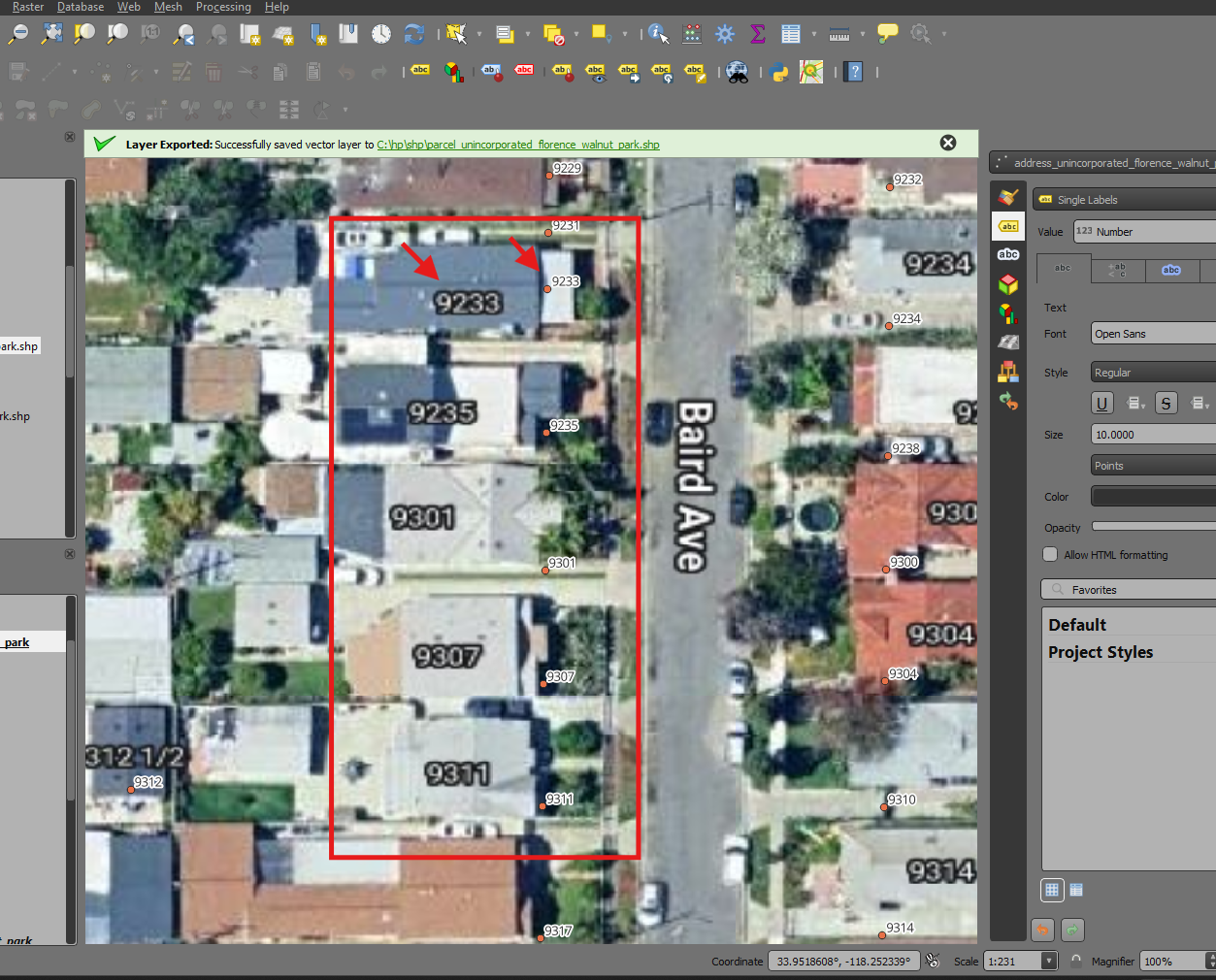Open the 3D View cube tab icon

point(1008,284)
